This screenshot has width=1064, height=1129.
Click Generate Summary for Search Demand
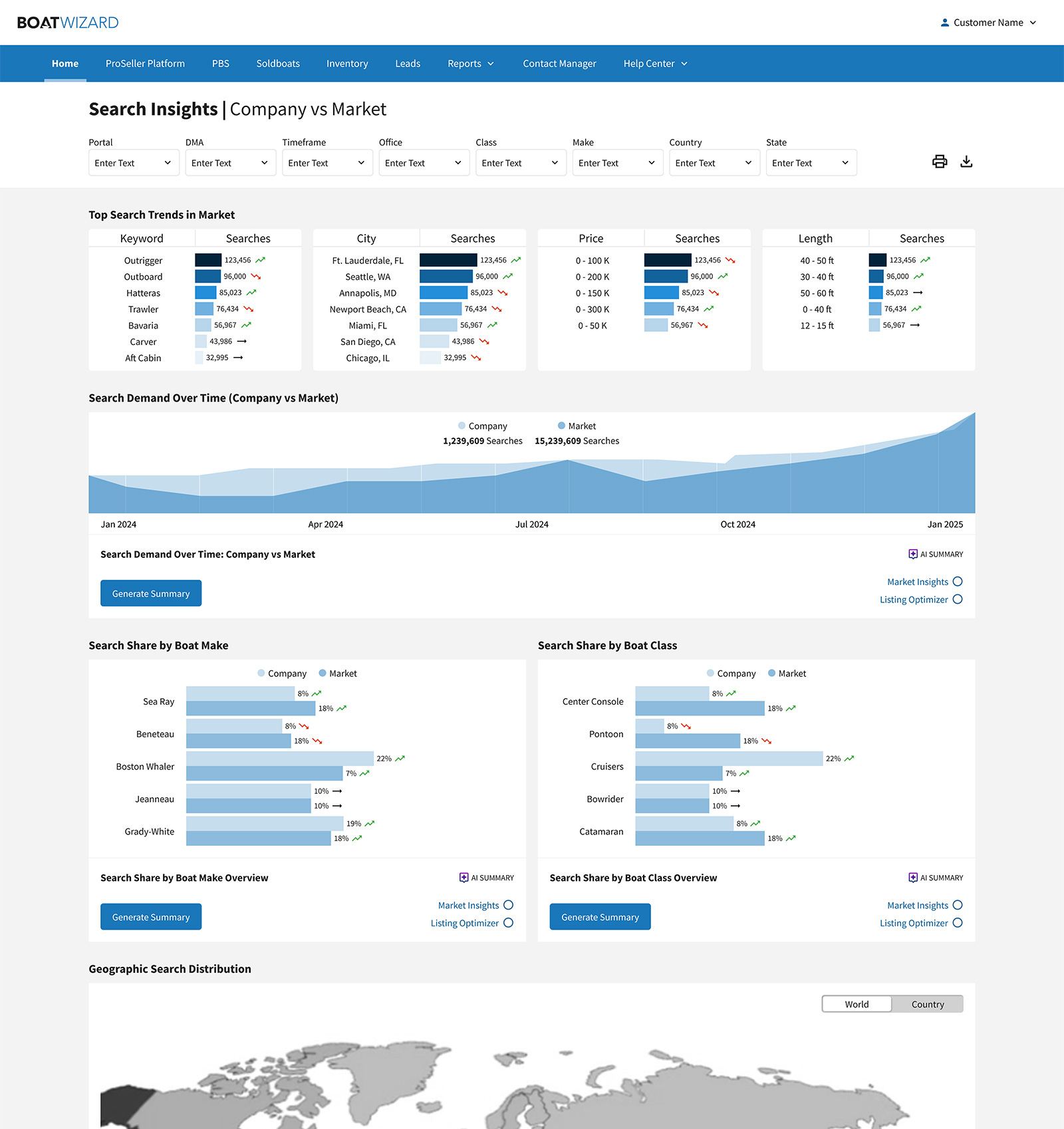tap(150, 592)
